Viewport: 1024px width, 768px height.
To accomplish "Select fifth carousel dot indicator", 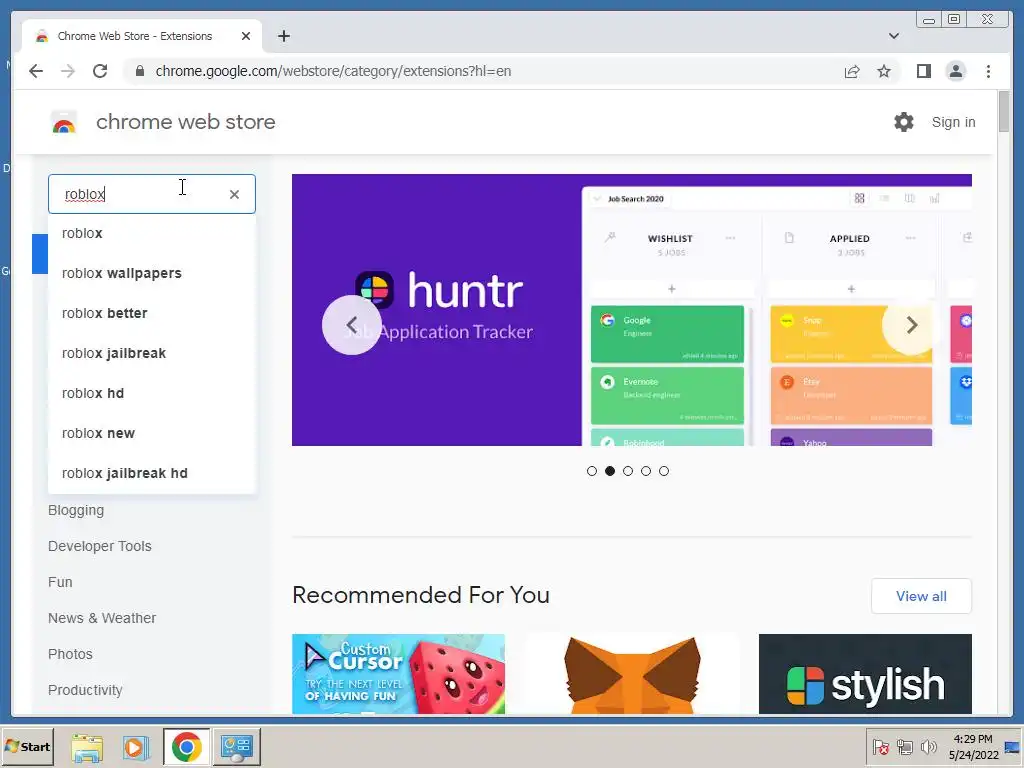I will (664, 471).
